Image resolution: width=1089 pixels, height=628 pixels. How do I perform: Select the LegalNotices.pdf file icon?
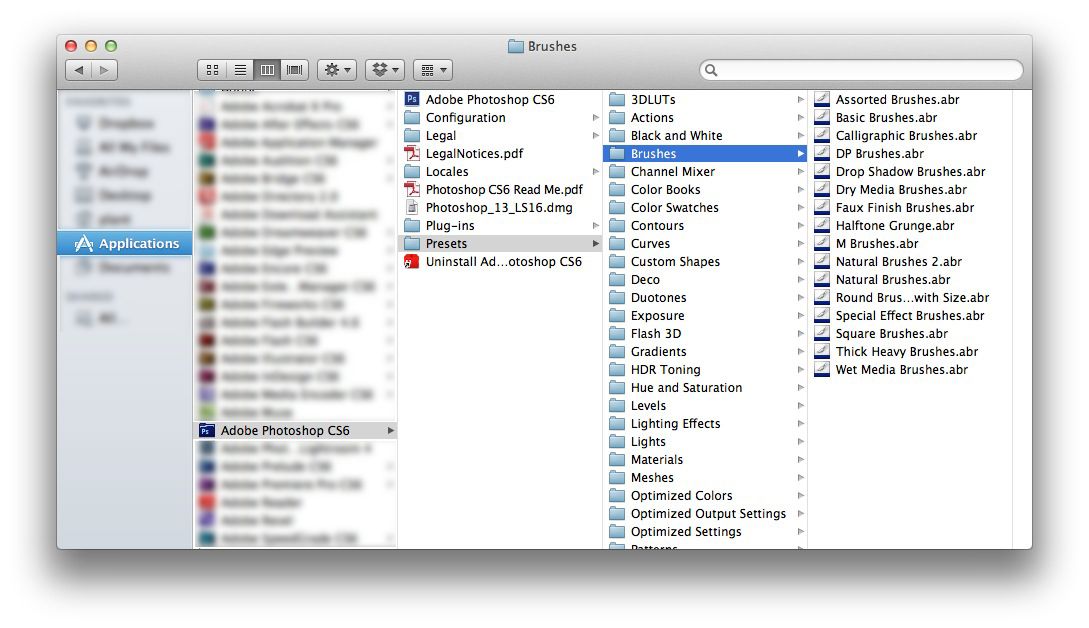click(412, 154)
